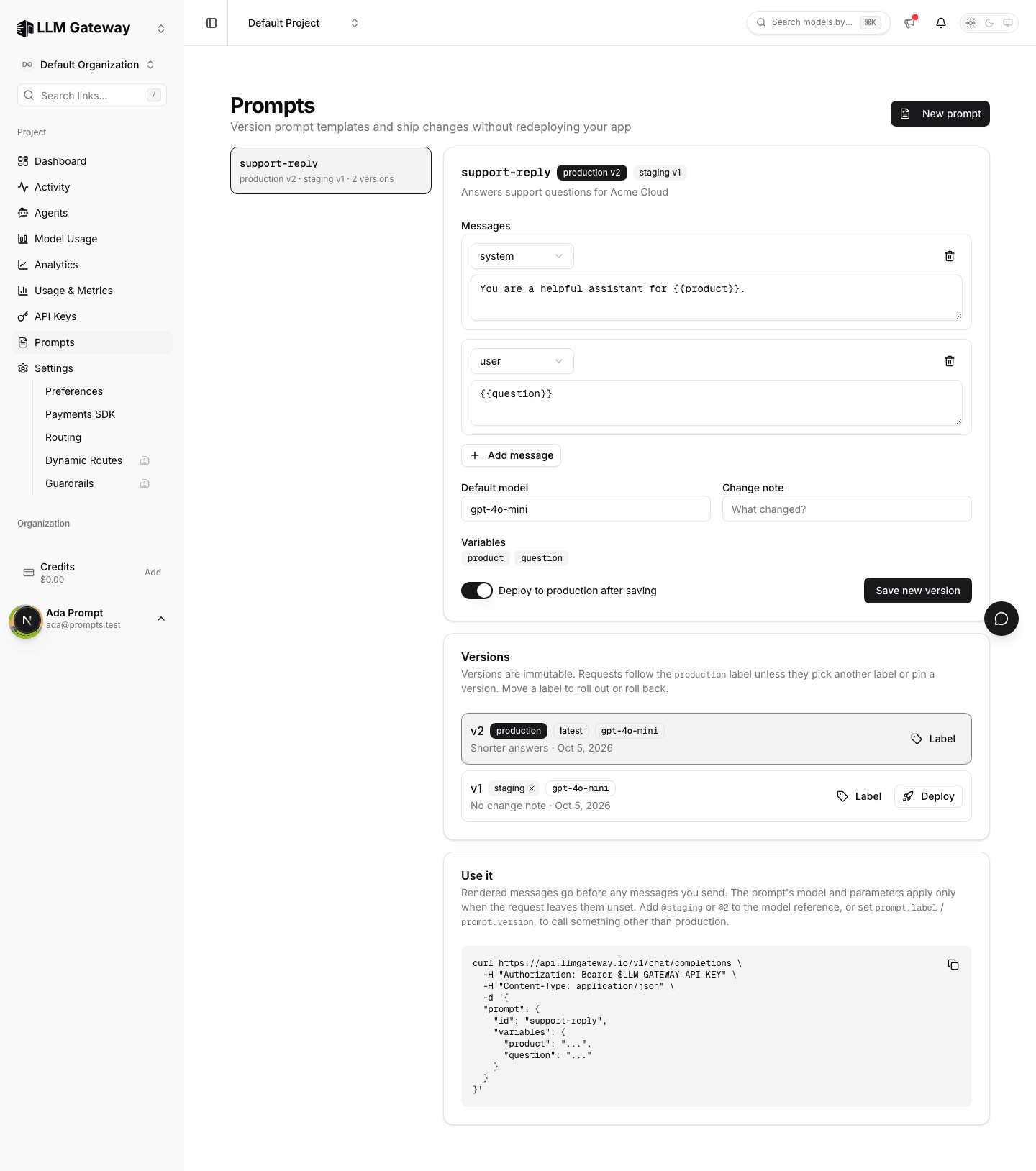Open notifications bell icon

(x=940, y=23)
